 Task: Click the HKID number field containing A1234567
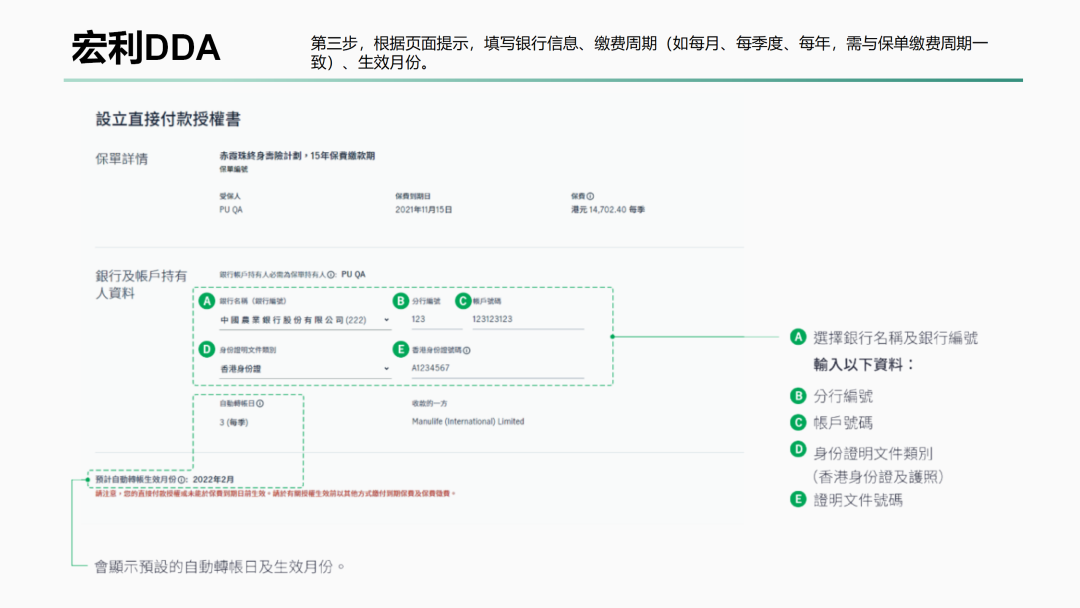pyautogui.click(x=497, y=368)
